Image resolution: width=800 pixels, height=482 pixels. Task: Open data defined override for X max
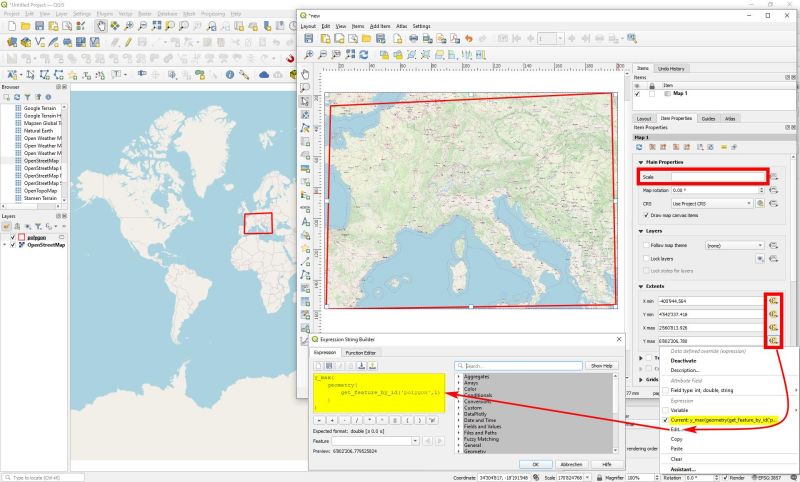tap(773, 327)
